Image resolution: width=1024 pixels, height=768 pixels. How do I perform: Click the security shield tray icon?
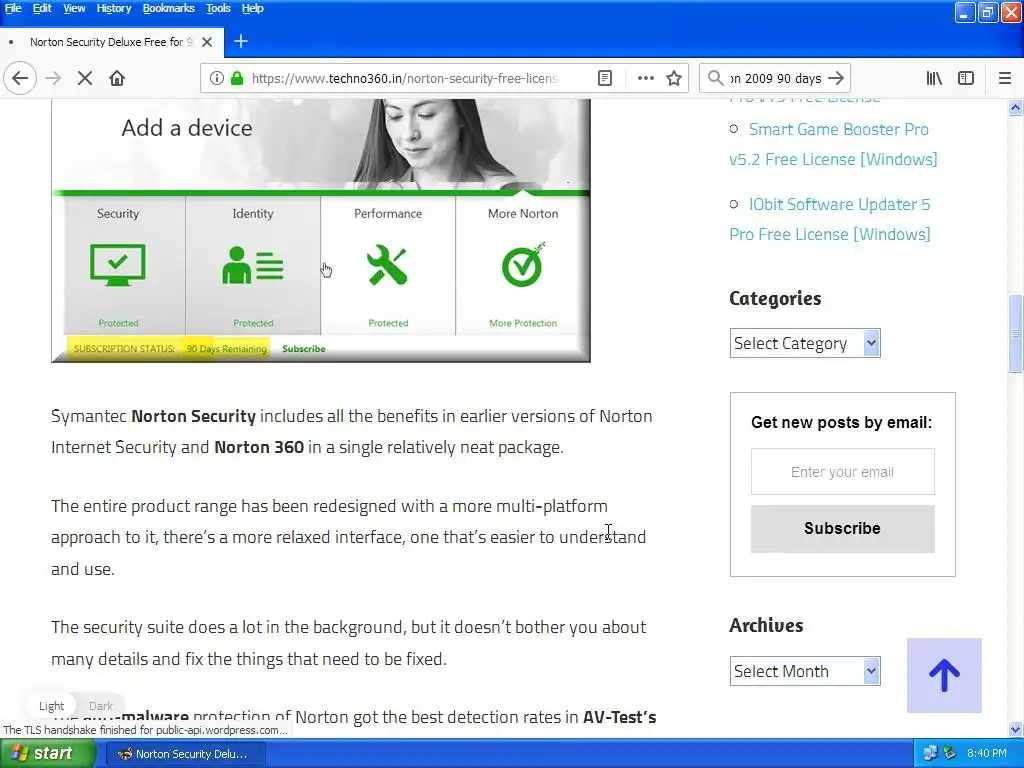[950, 754]
